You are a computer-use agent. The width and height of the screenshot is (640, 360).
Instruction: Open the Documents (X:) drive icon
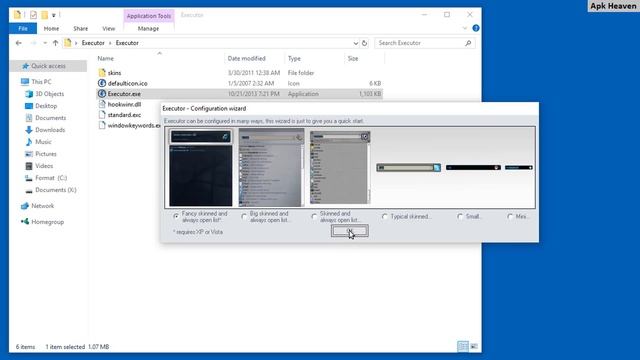click(x=29, y=190)
